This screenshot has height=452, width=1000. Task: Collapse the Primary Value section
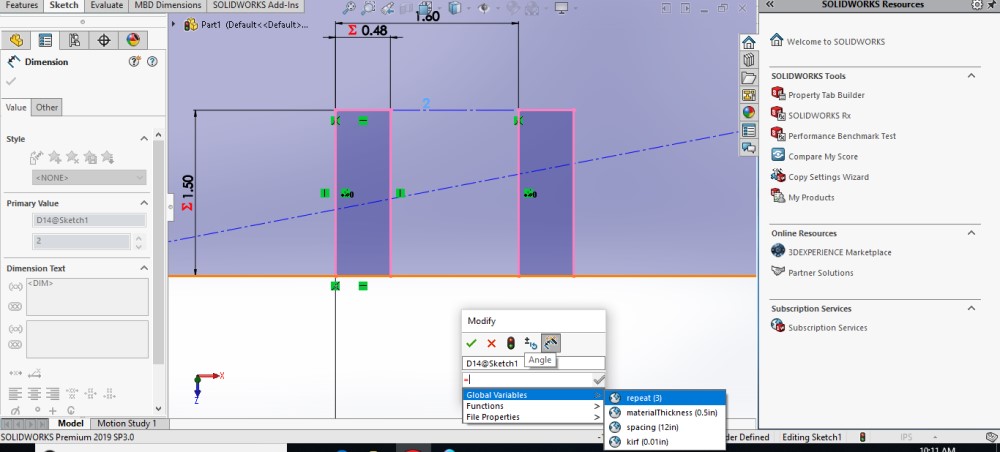point(143,203)
